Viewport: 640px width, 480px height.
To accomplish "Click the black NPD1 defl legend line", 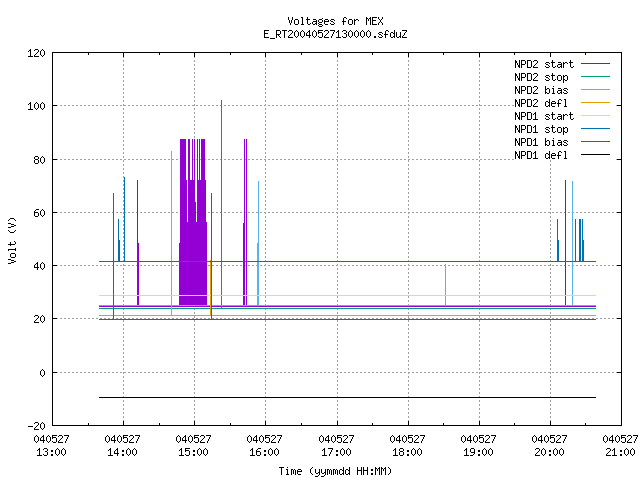I will tap(595, 155).
